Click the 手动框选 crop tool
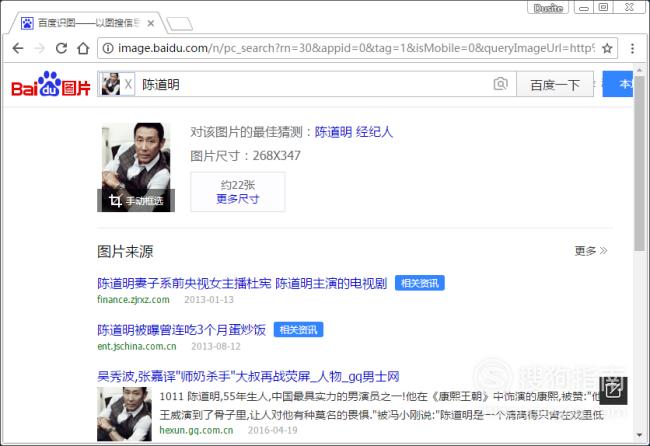Viewport: 650px width, 446px height. pyautogui.click(x=136, y=201)
